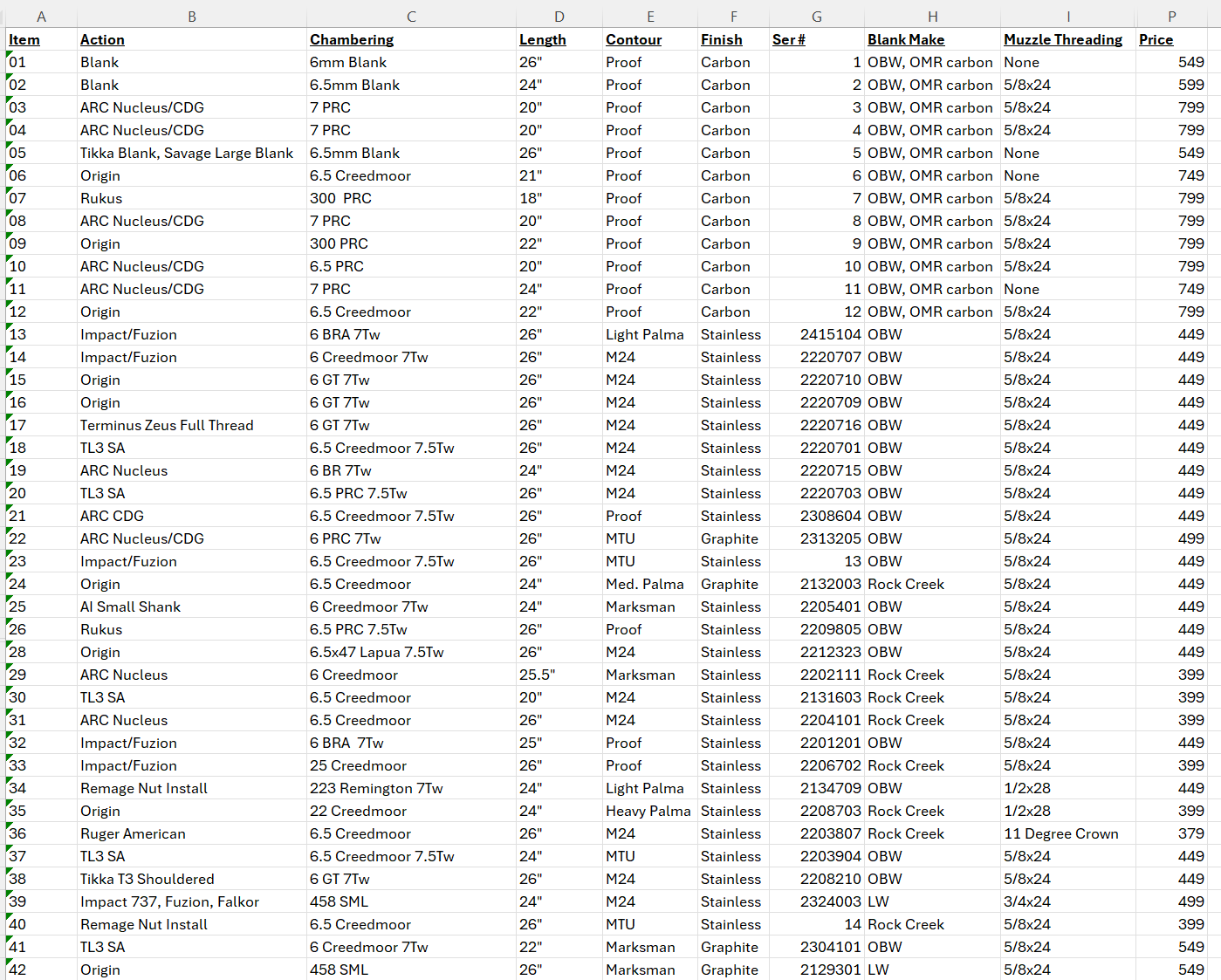Screen dimensions: 1221x980
Task: Select 6 PRC 7Tw chambering cell
Action: point(411,538)
